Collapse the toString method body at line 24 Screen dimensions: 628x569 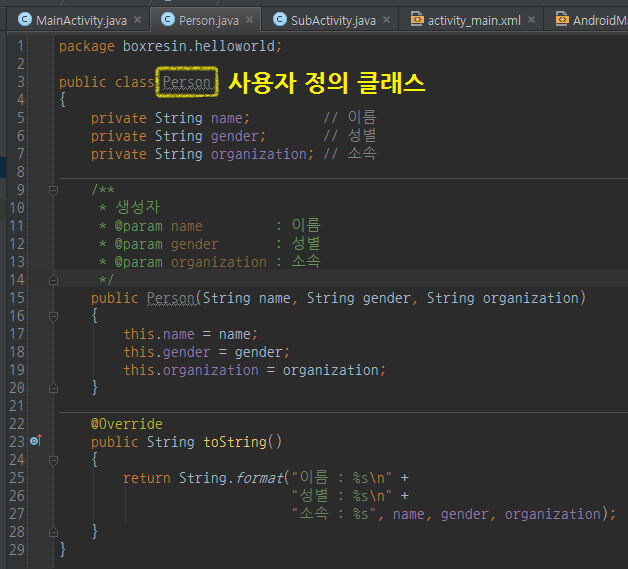(x=53, y=460)
